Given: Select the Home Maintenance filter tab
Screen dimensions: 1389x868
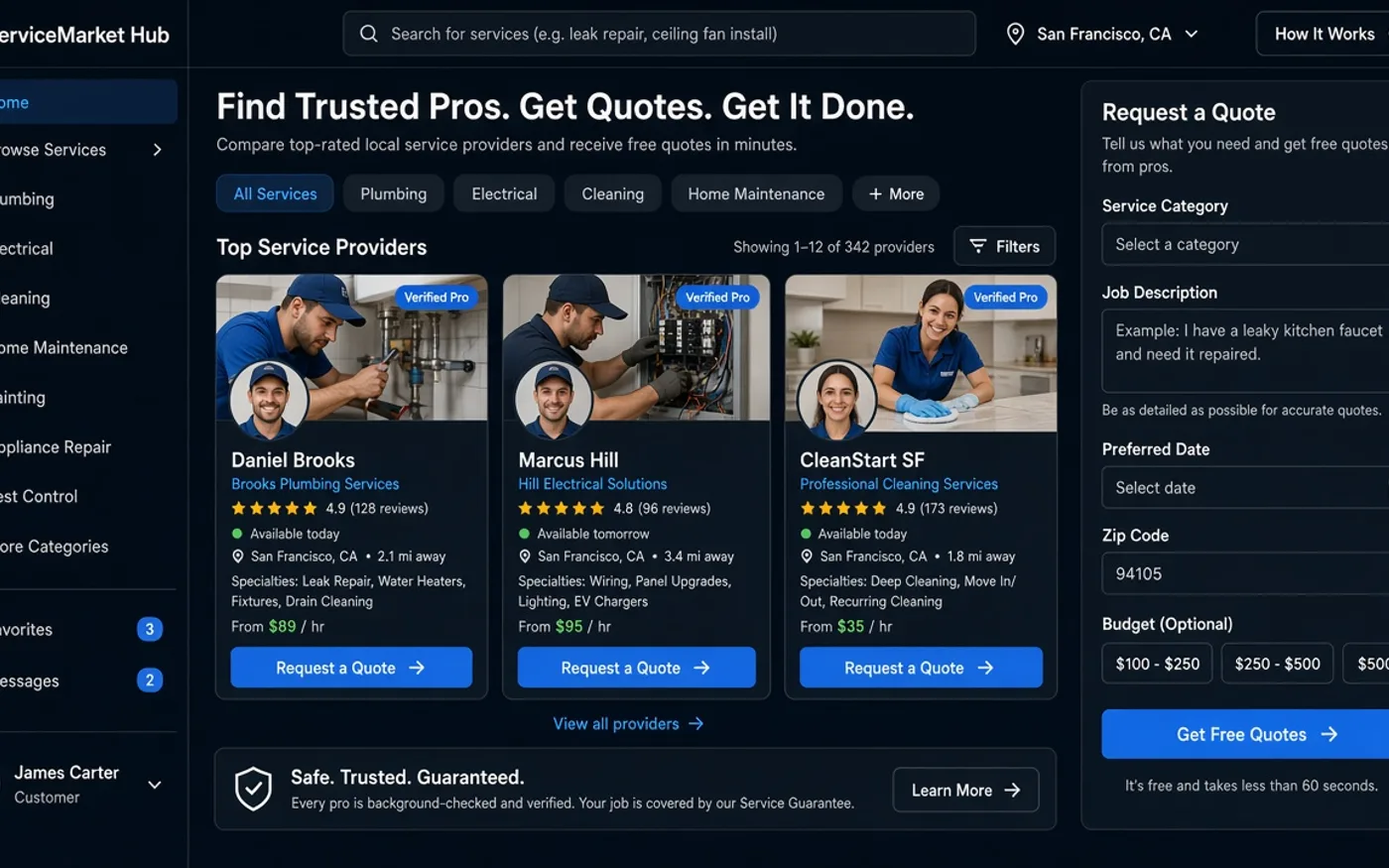Looking at the screenshot, I should pyautogui.click(x=756, y=193).
